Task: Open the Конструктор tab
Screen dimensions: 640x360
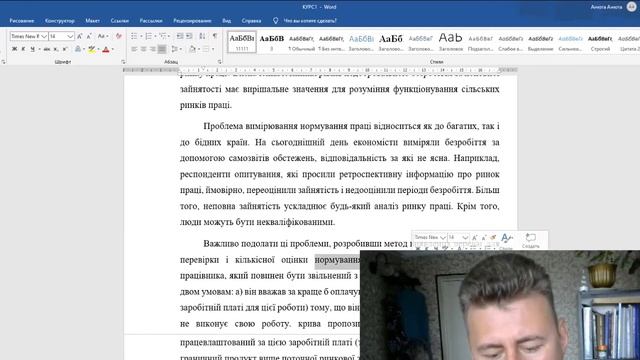Action: 60,20
